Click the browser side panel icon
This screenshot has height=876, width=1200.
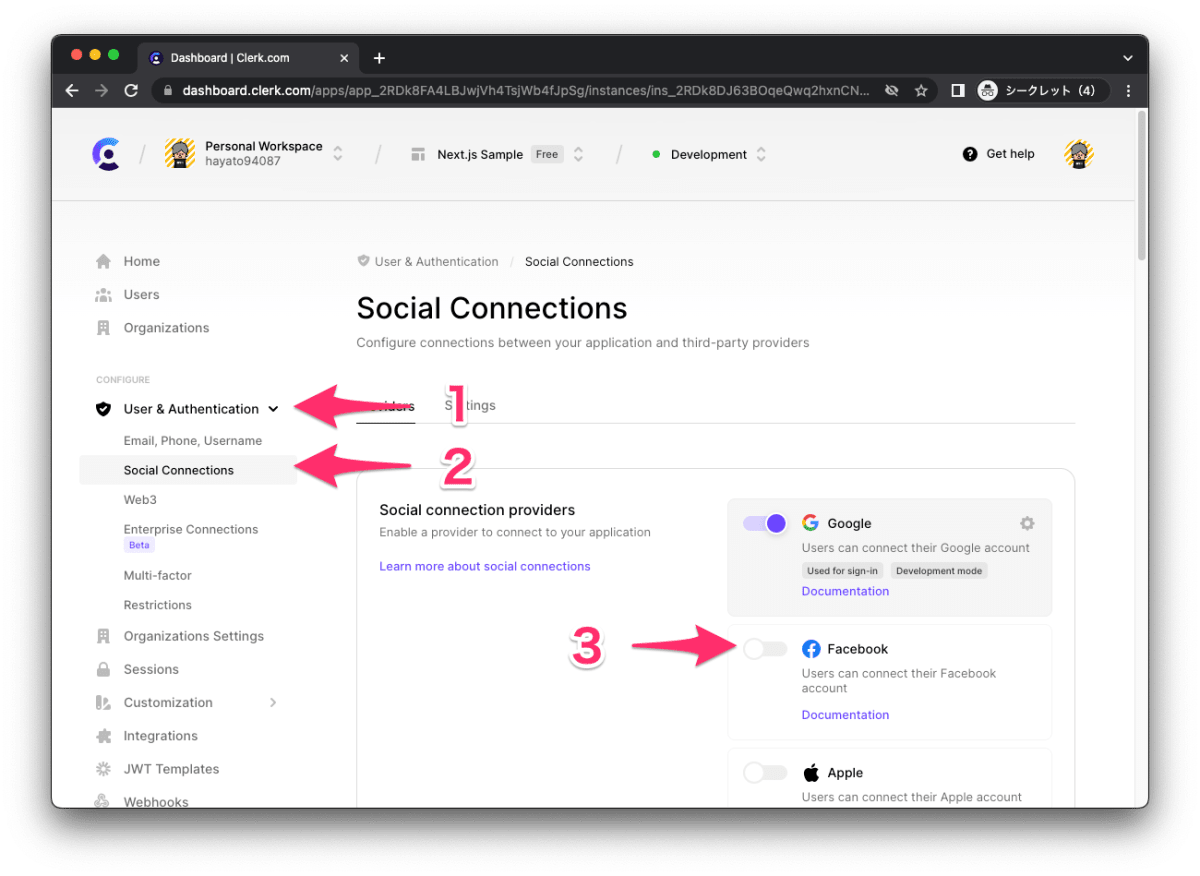(957, 90)
